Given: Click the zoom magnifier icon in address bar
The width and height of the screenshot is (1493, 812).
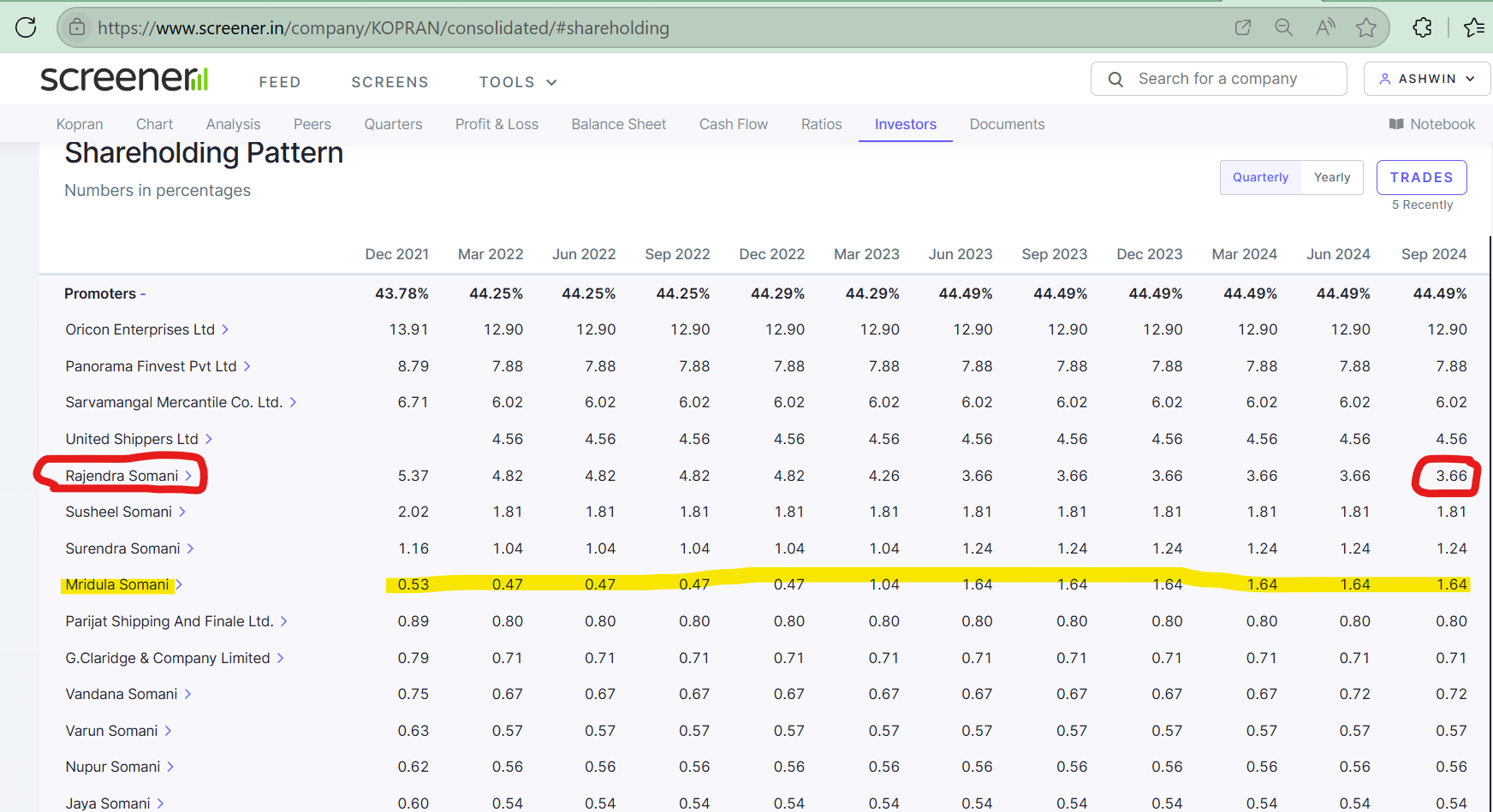Looking at the screenshot, I should coord(1283,27).
